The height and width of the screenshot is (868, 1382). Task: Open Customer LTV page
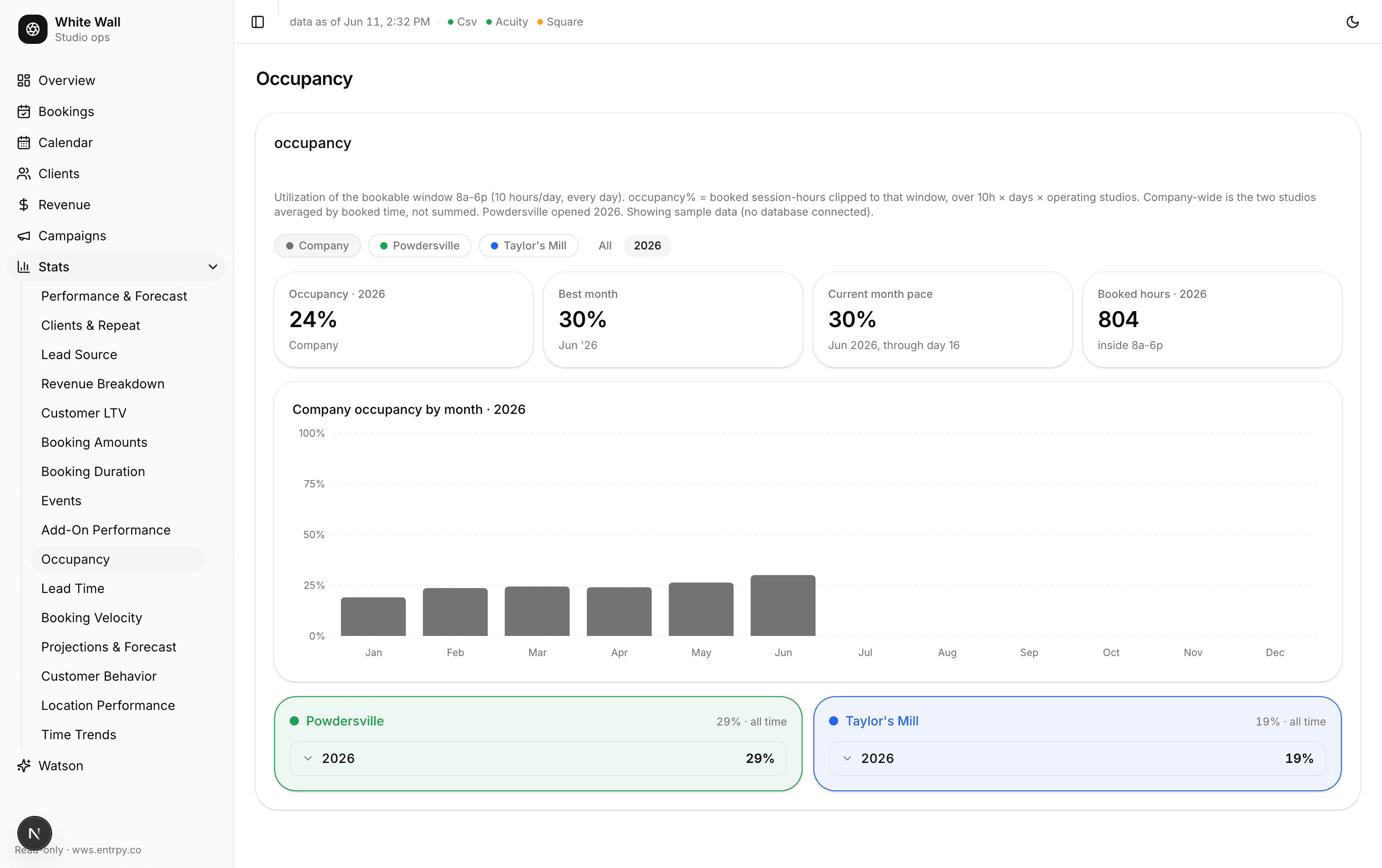tap(84, 413)
